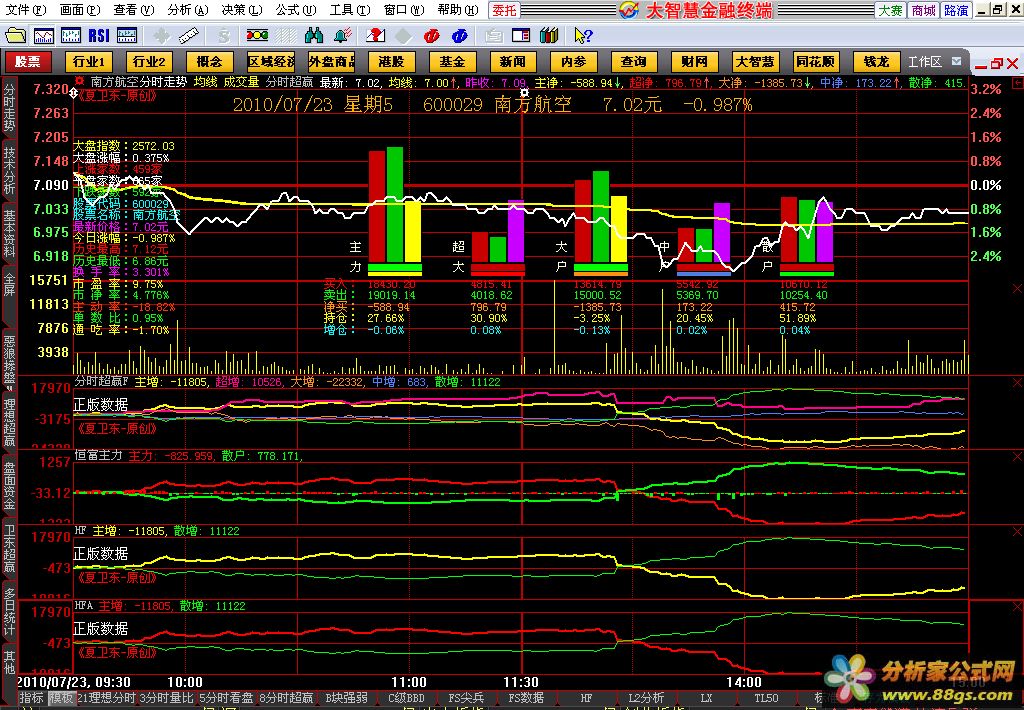Select the 指标 bottom tab
This screenshot has width=1024, height=710.
pos(31,698)
